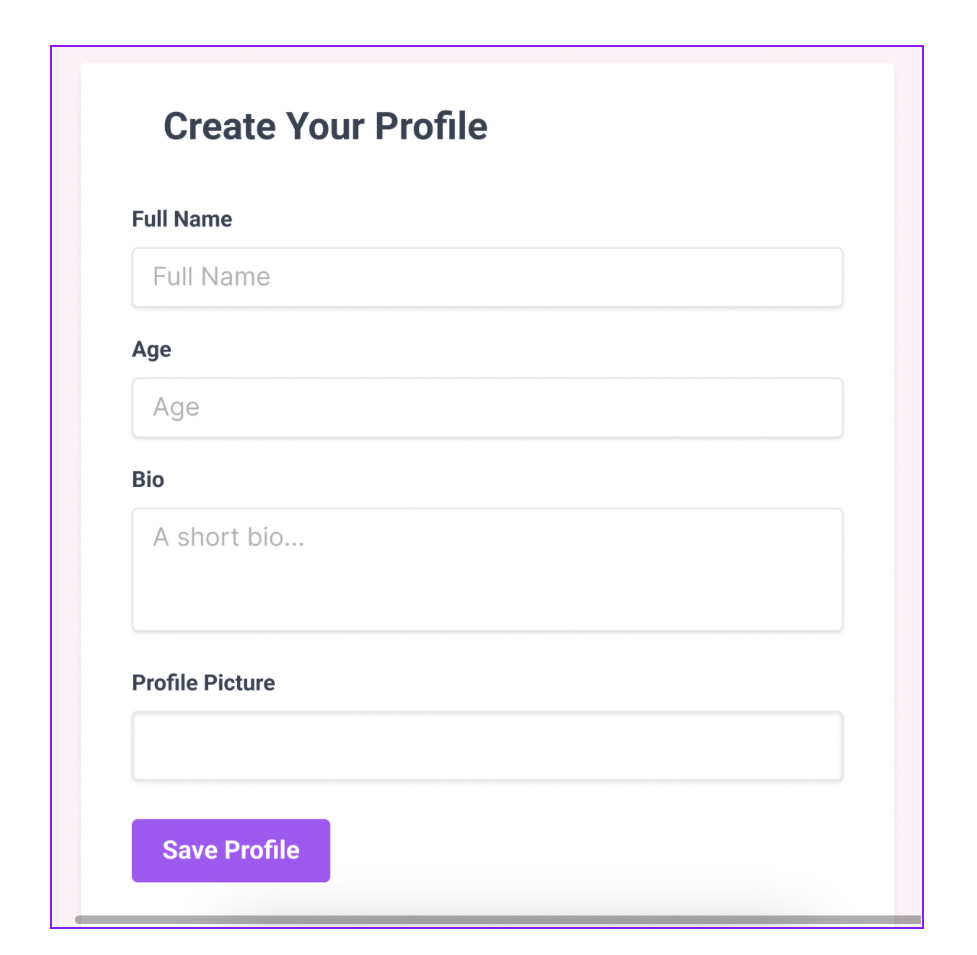Click the Profile Picture label
The height and width of the screenshot is (955, 977).
203,682
